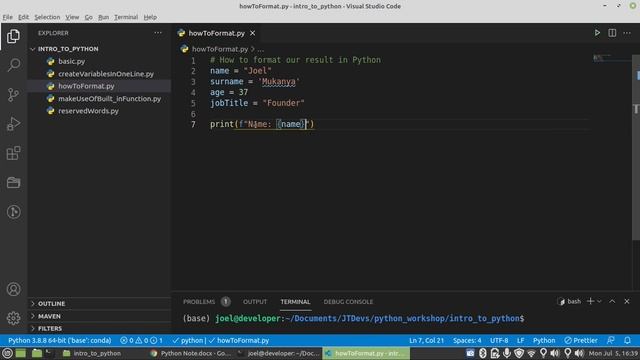Switch to the Debug Console tab

click(348, 302)
